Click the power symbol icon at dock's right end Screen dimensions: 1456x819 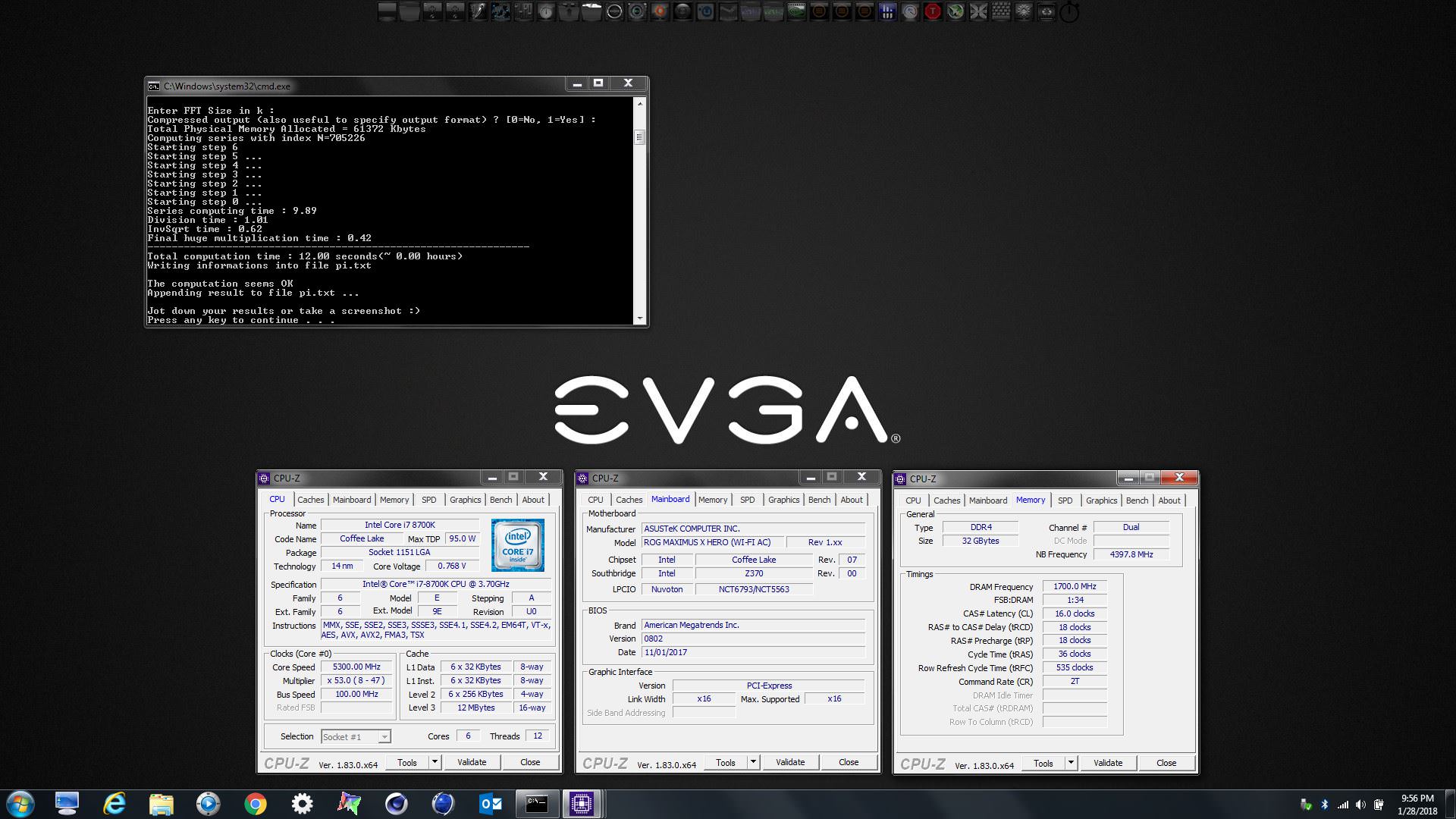1069,12
